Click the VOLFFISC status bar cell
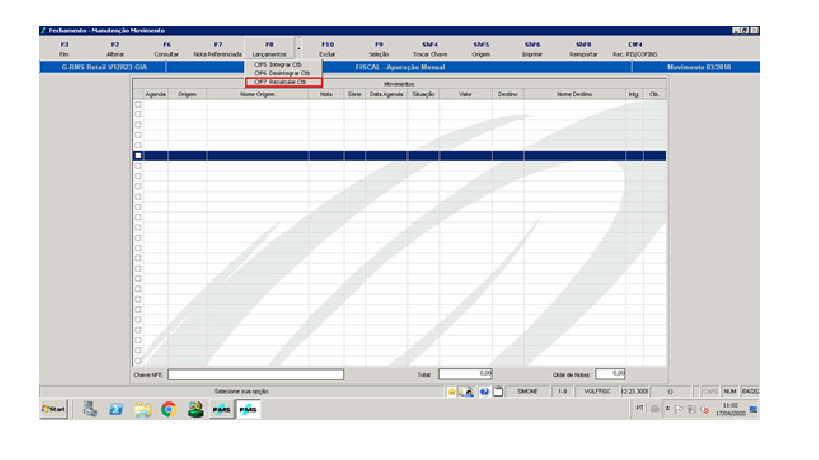Image resolution: width=819 pixels, height=460 pixels. click(598, 392)
